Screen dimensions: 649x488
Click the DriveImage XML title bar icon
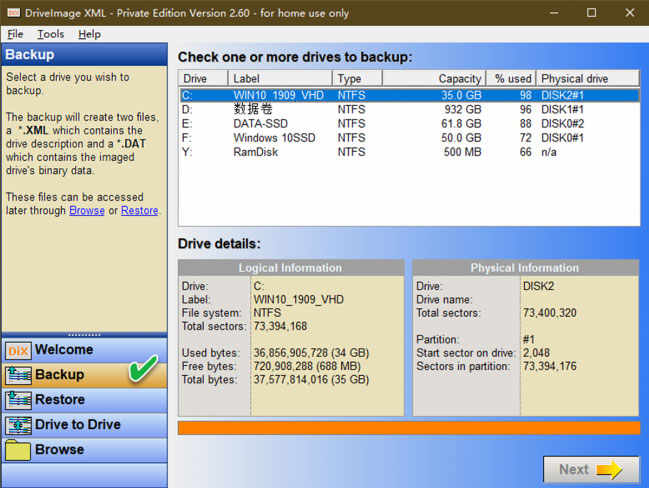pyautogui.click(x=13, y=13)
